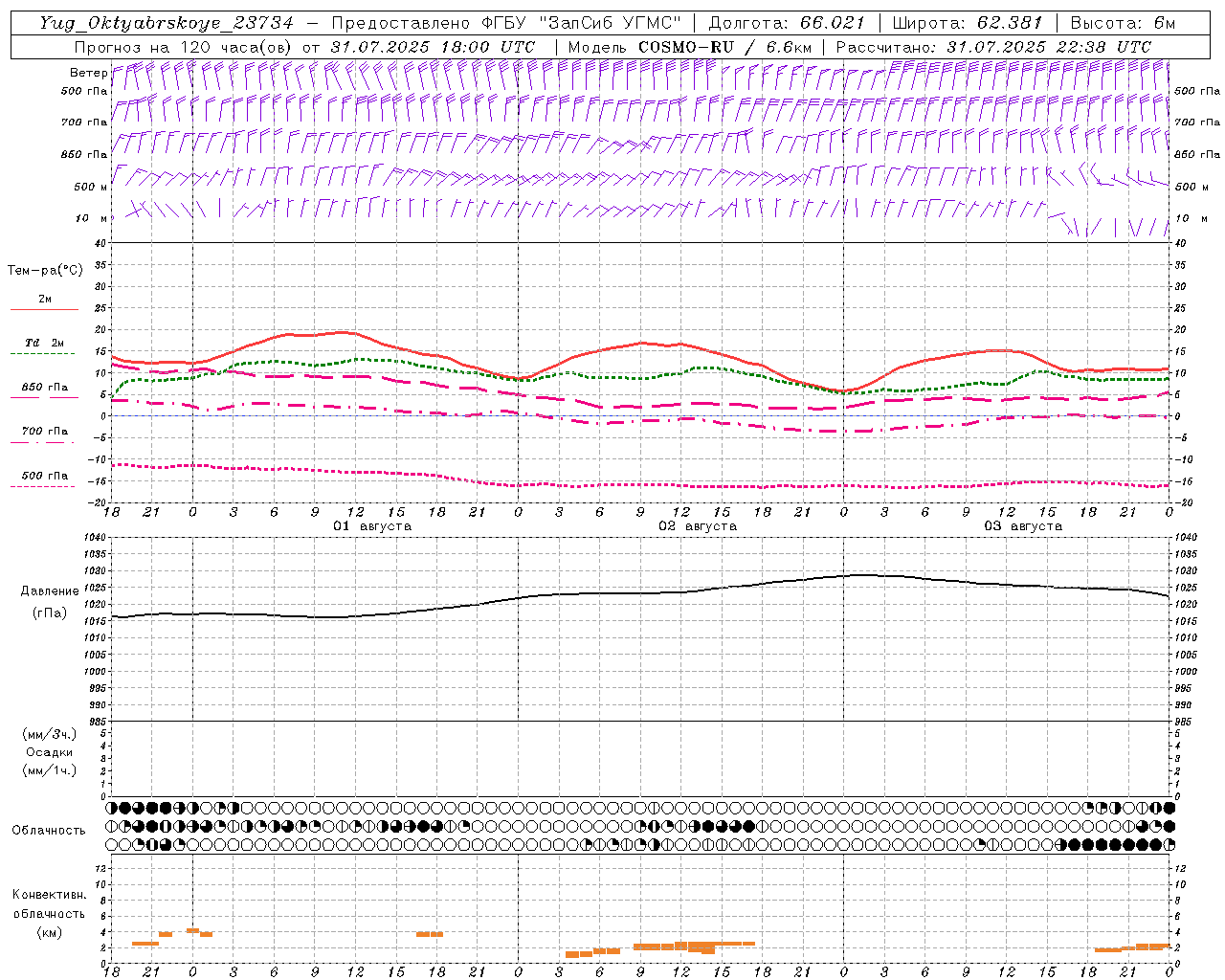Click the Высота: 6м header value
Image resolution: width=1225 pixels, height=980 pixels.
point(1123,23)
